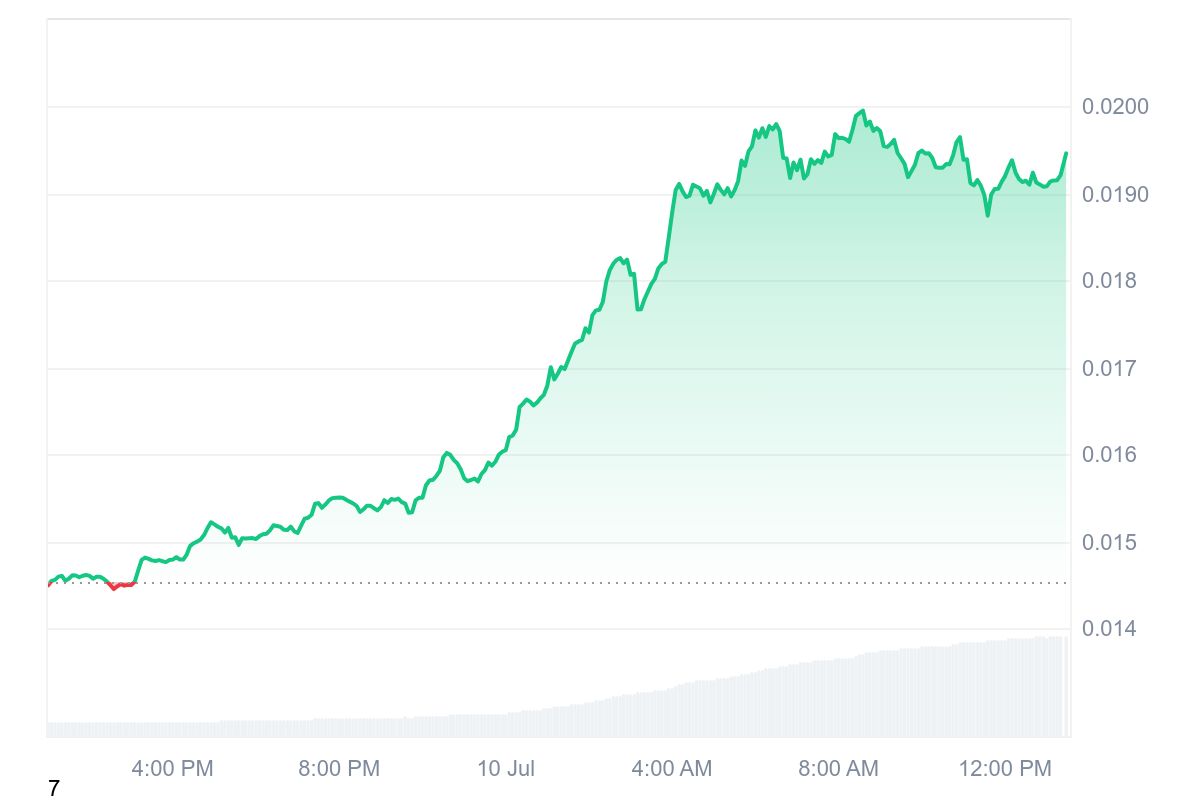Click the 0.0200 price axis label
The image size is (1200, 800).
[x=1115, y=107]
